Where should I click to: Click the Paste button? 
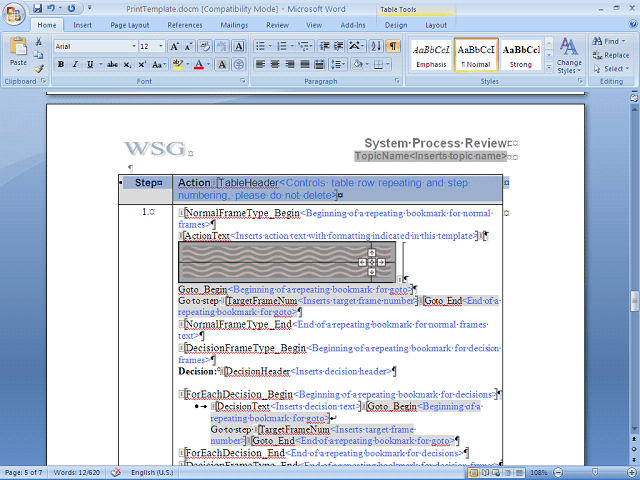18,52
